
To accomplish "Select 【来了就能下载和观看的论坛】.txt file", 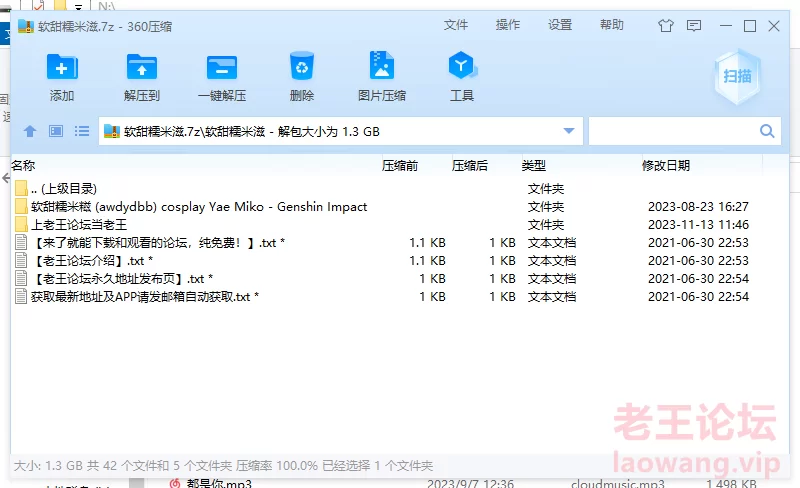I will [x=388, y=242].
